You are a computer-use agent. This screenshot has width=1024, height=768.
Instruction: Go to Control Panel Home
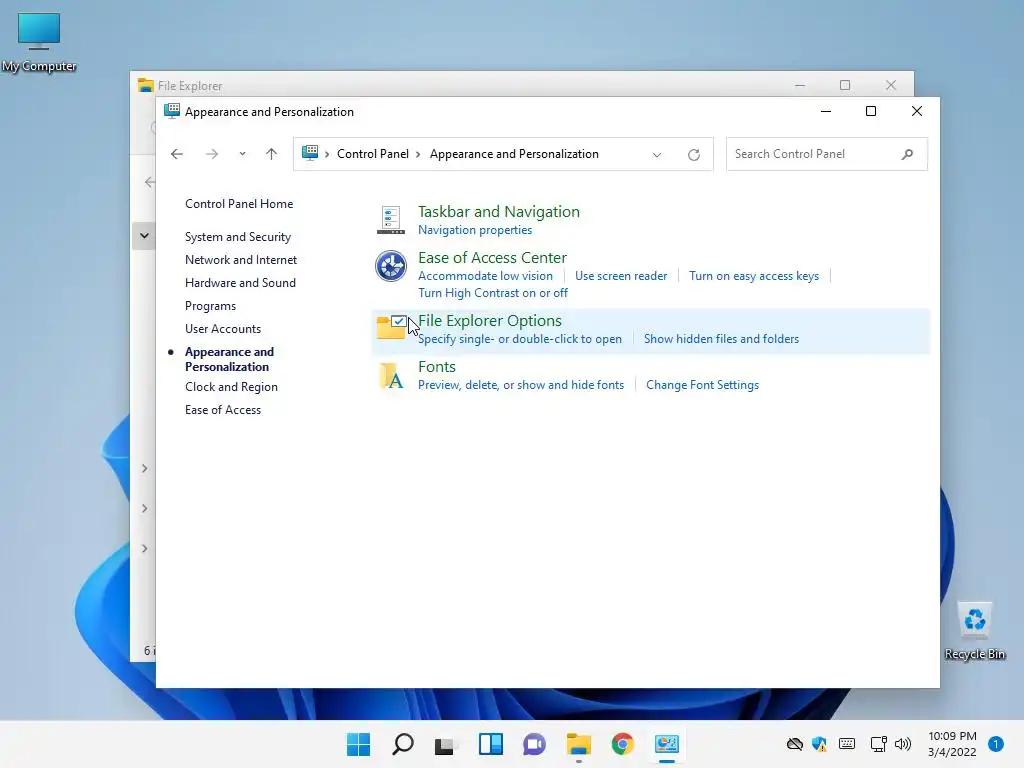239,204
